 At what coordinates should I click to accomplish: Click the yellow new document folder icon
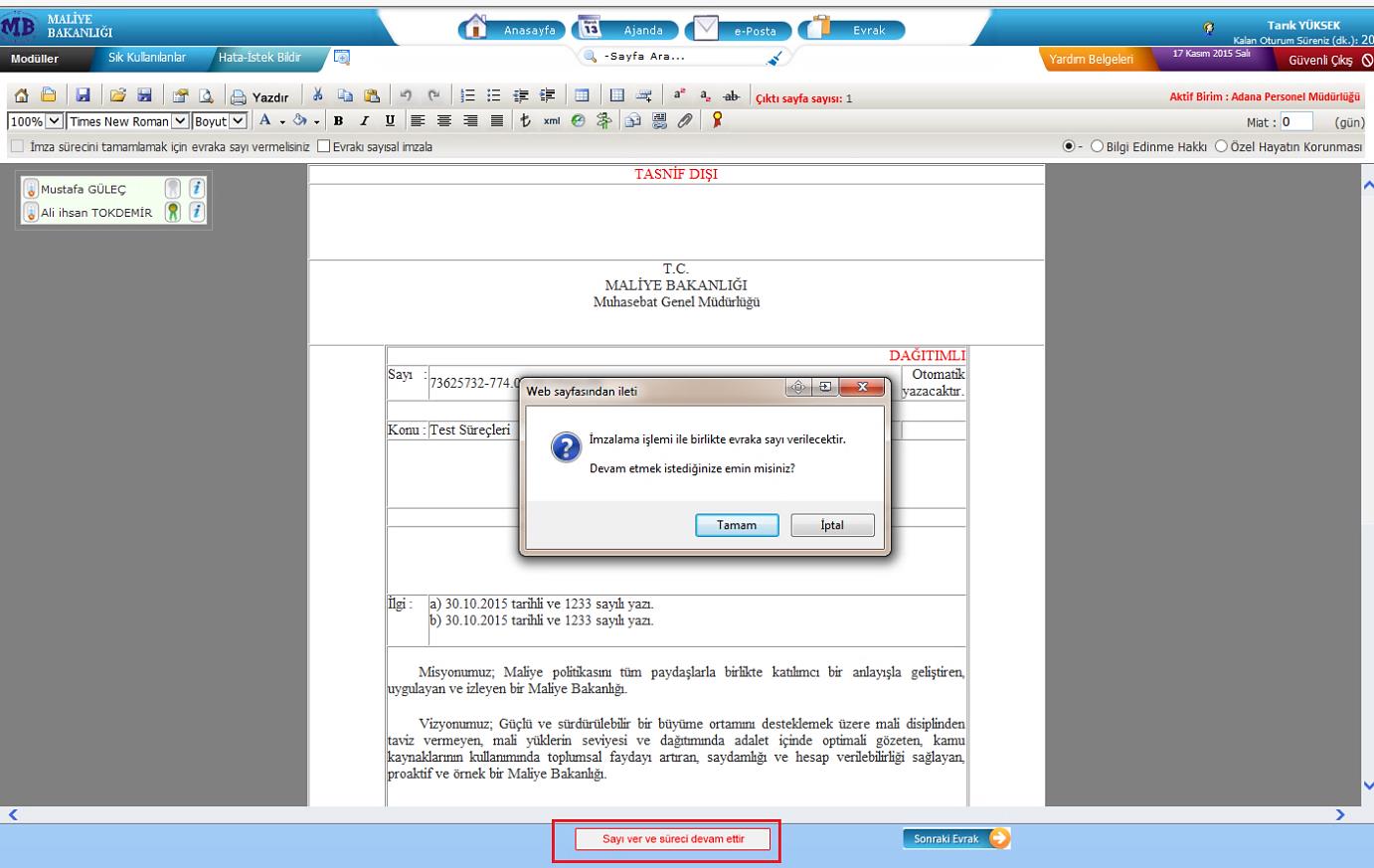tap(48, 95)
